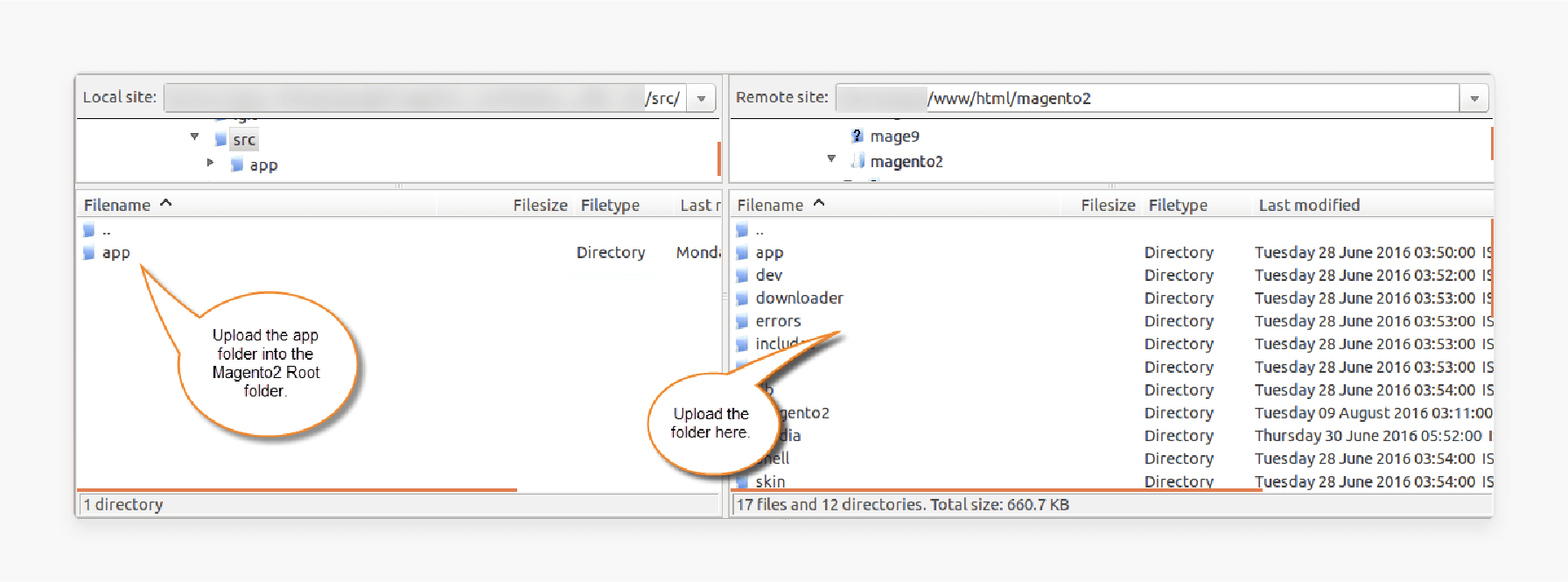Image resolution: width=1568 pixels, height=582 pixels.
Task: Select magento2 in the remote tree
Action: (x=906, y=162)
